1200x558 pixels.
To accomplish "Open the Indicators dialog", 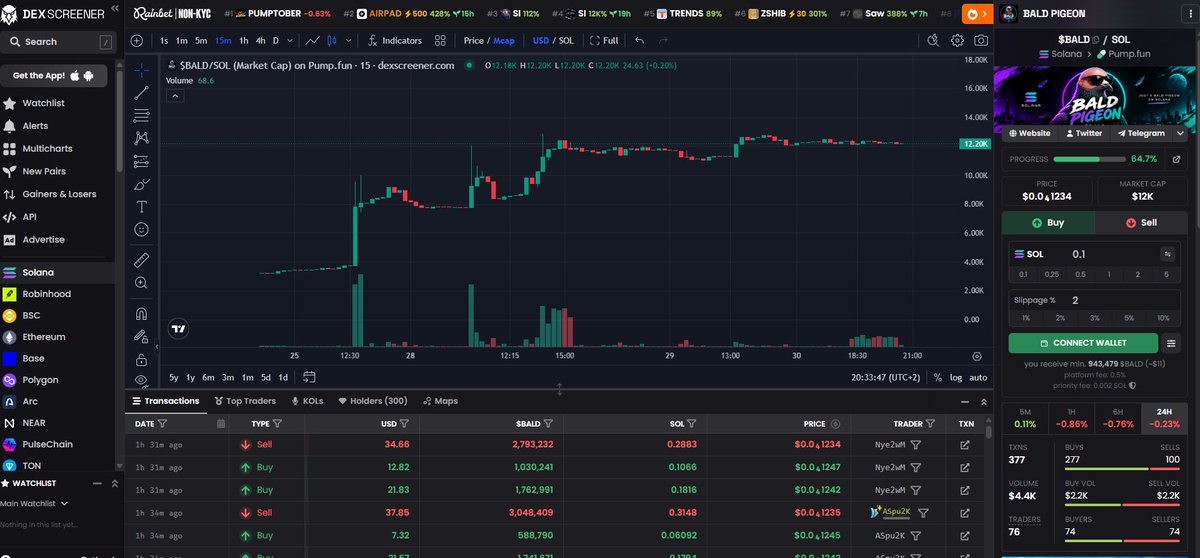I will click(x=394, y=41).
